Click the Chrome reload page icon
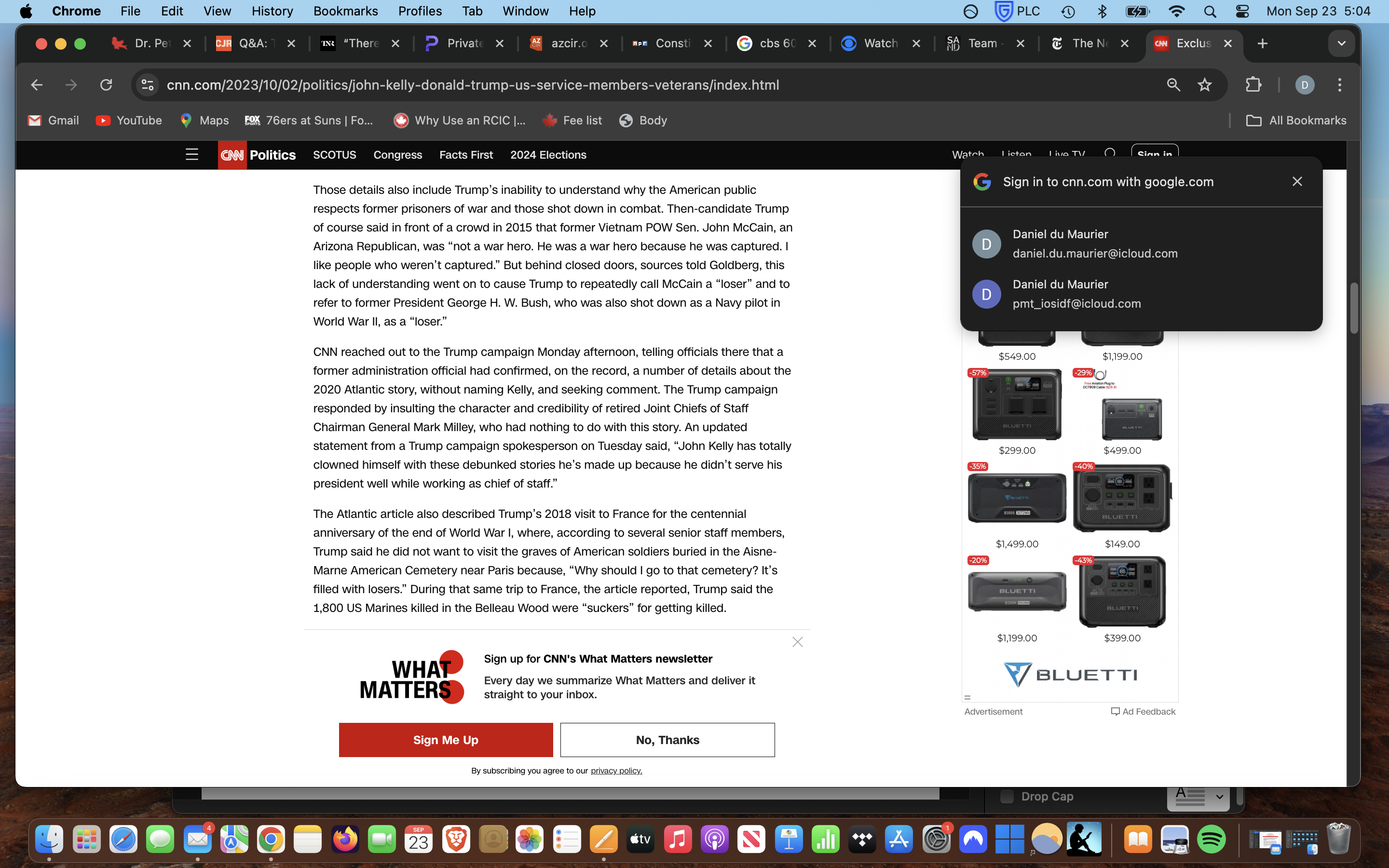Screen dimensions: 1389x868 [106, 85]
